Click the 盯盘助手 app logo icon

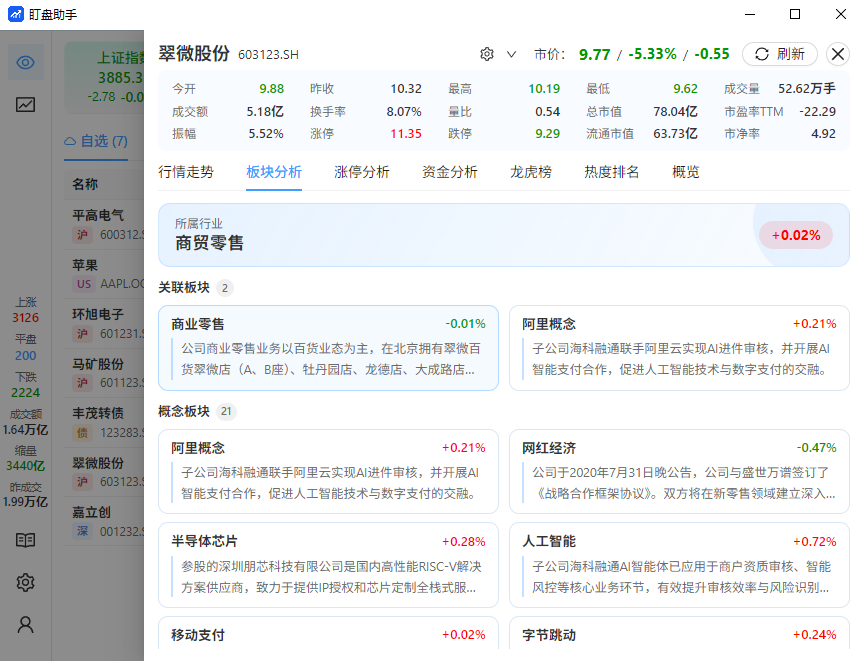[15, 14]
